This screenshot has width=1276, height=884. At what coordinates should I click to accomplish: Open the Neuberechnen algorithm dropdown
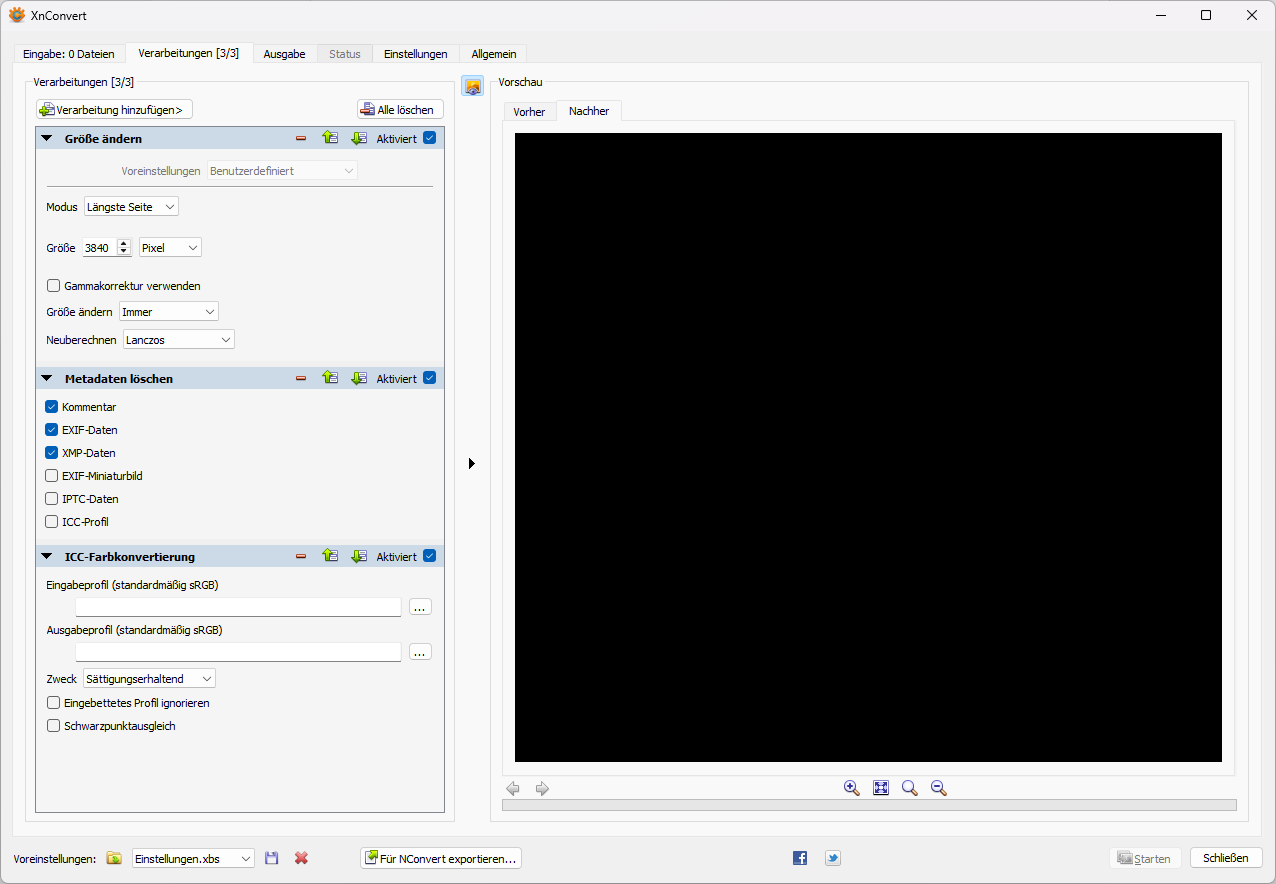(x=178, y=339)
